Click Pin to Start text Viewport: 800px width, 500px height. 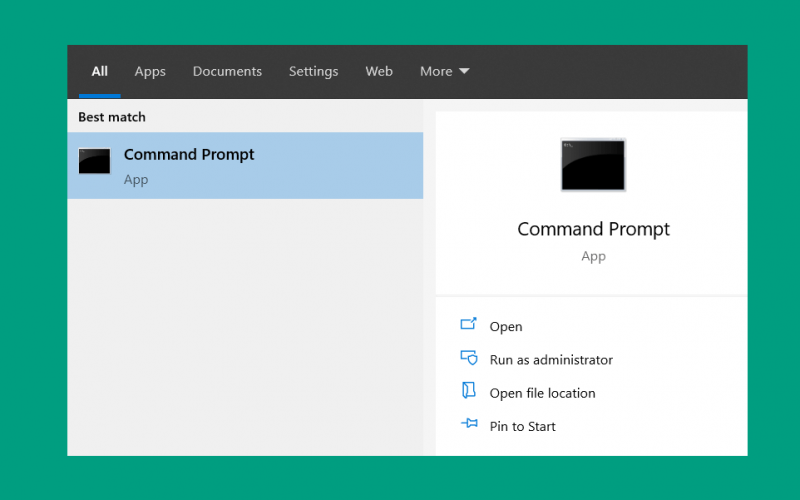(522, 426)
